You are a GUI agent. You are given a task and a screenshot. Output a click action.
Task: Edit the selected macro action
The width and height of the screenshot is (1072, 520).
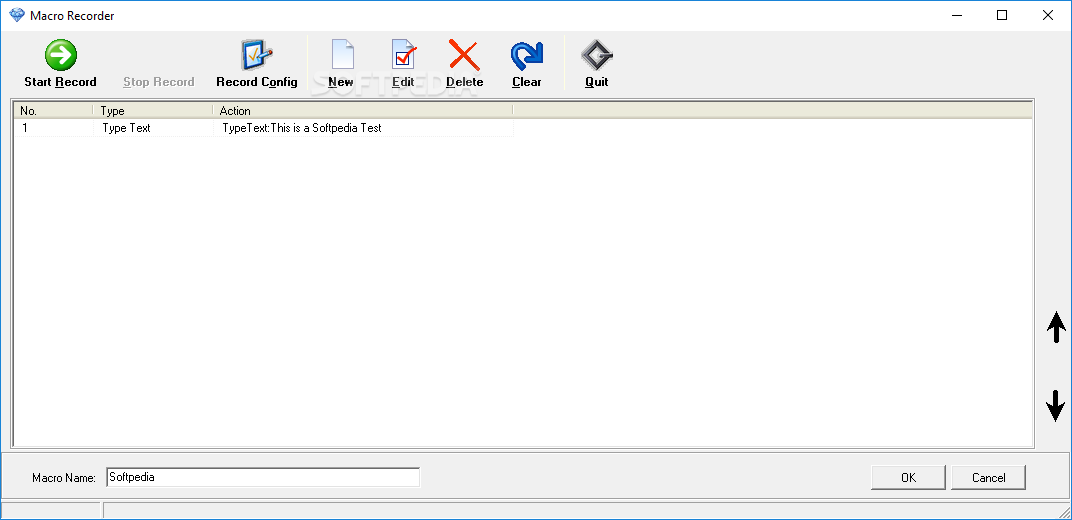[403, 64]
